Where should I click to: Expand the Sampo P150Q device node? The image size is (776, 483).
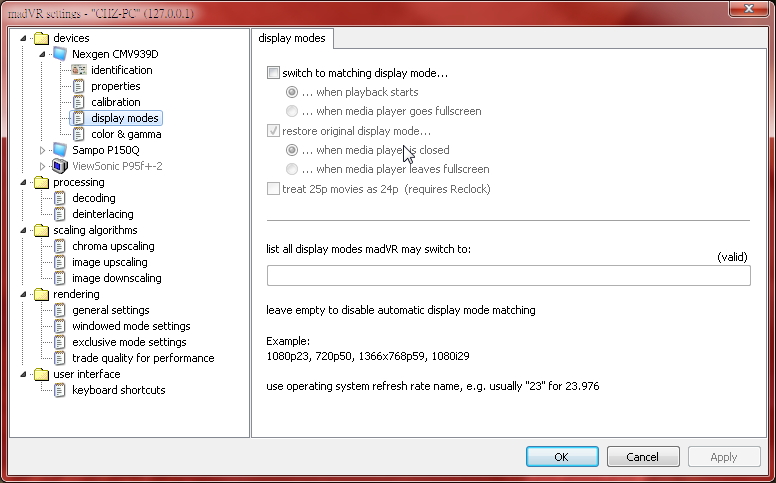[43, 150]
